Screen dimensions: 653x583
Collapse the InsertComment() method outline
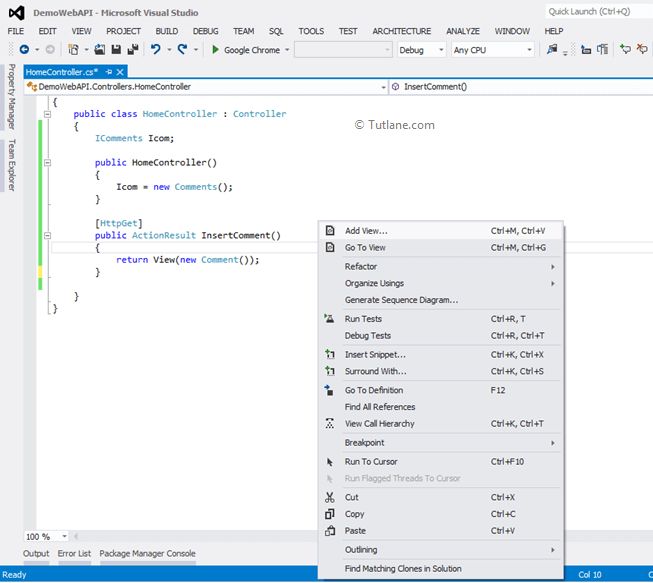click(x=47, y=236)
